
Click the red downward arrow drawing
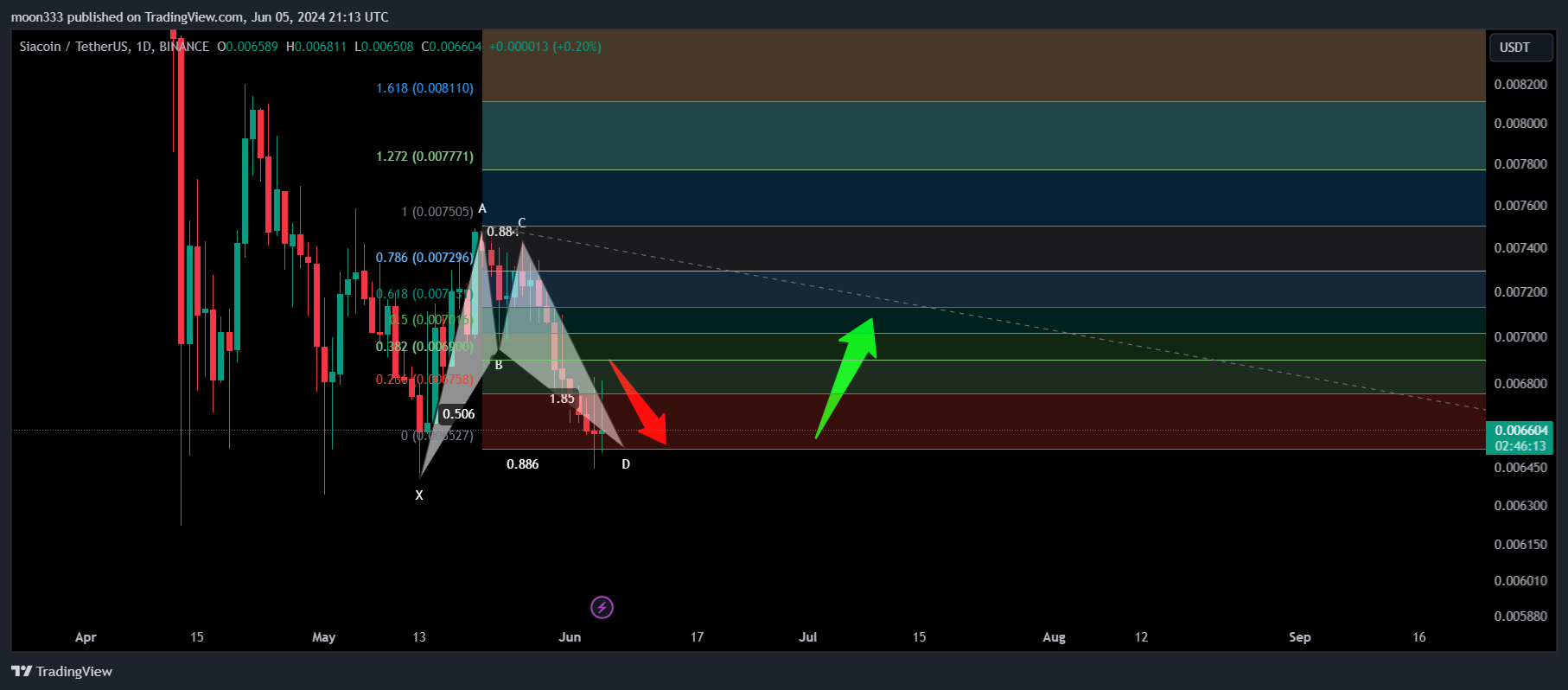[x=640, y=404]
